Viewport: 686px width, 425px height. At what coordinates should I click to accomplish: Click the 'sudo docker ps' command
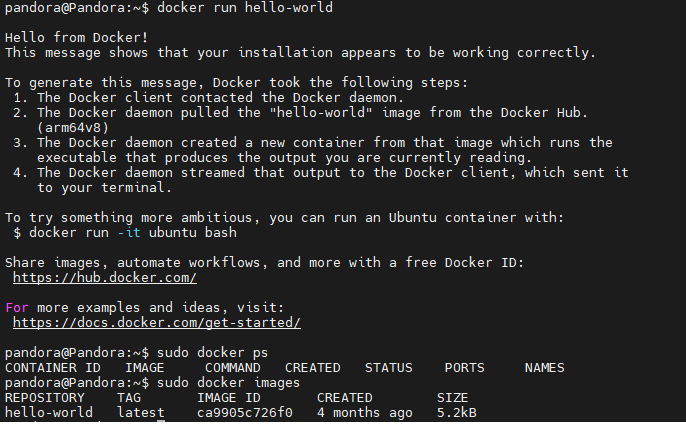pos(213,353)
